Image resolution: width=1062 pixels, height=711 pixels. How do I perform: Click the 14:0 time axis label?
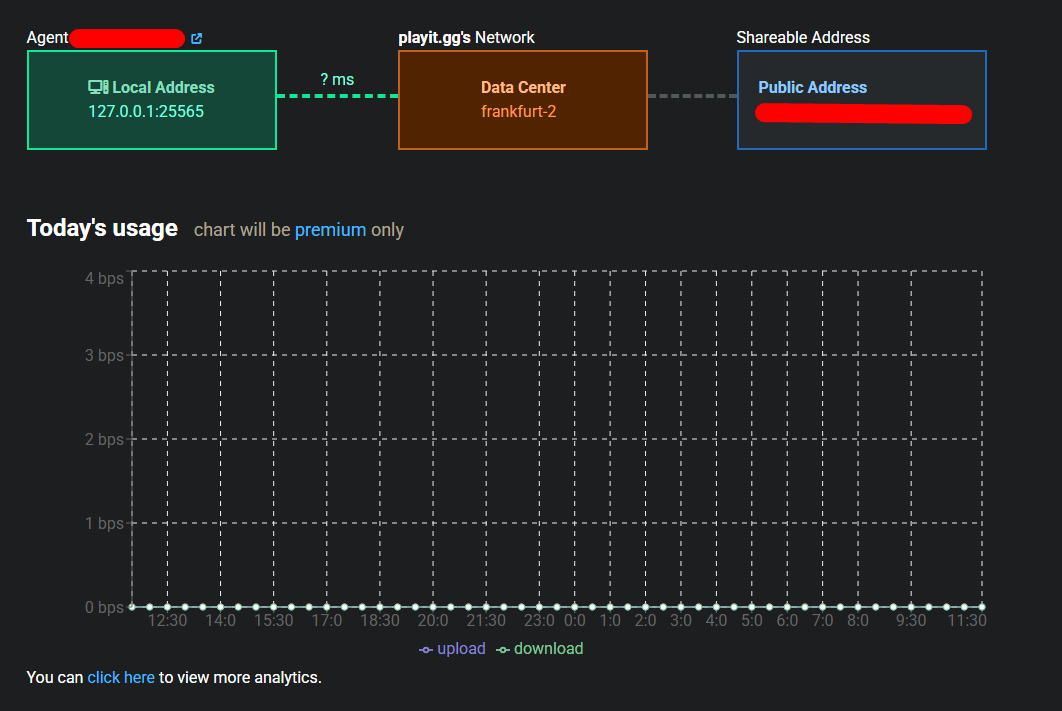click(221, 621)
